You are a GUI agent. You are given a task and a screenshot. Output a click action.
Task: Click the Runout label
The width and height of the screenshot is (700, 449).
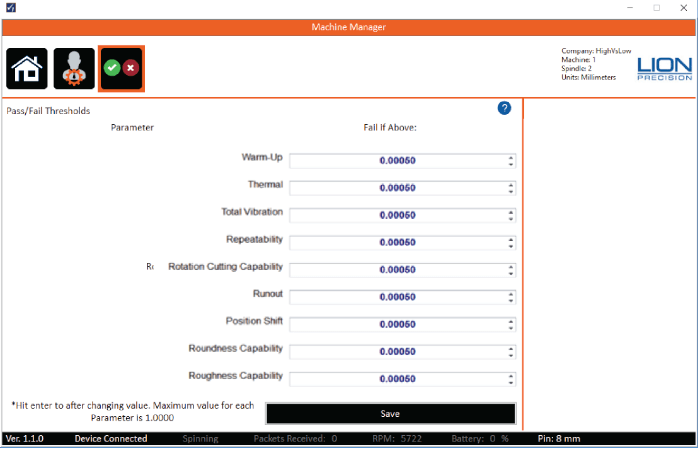268,294
